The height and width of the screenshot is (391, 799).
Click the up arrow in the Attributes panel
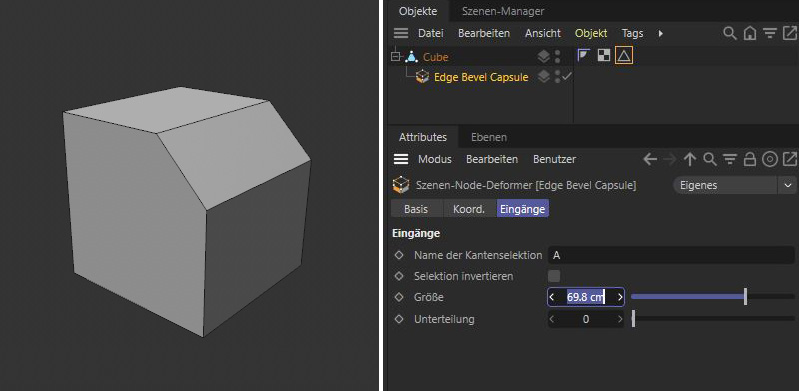pyautogui.click(x=690, y=160)
